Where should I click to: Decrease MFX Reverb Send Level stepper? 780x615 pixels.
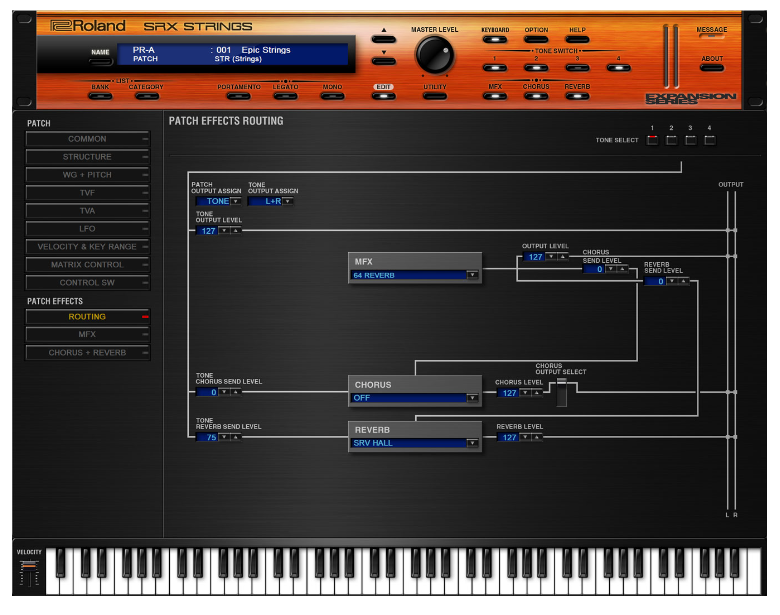tap(672, 281)
